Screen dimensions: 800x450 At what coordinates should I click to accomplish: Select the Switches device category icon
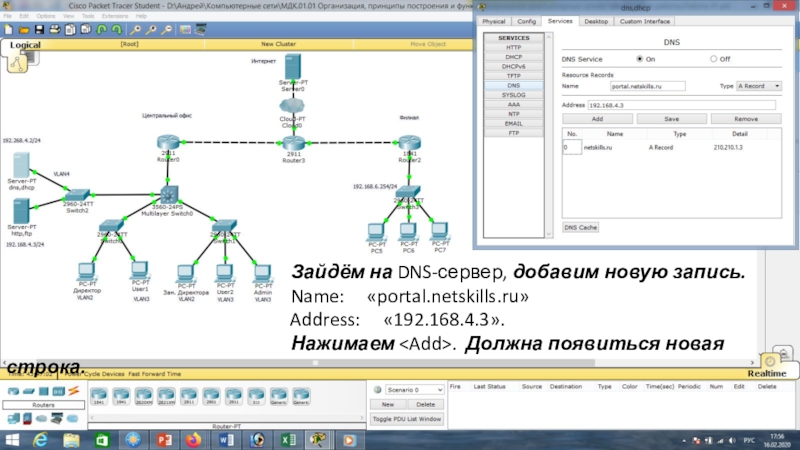point(29,391)
